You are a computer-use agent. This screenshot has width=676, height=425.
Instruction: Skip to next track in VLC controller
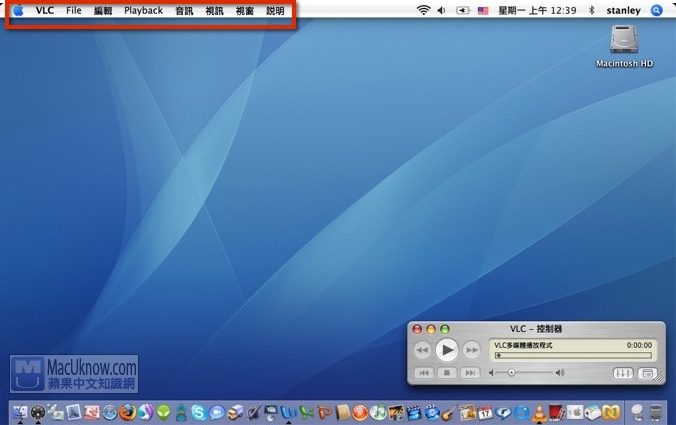470,372
